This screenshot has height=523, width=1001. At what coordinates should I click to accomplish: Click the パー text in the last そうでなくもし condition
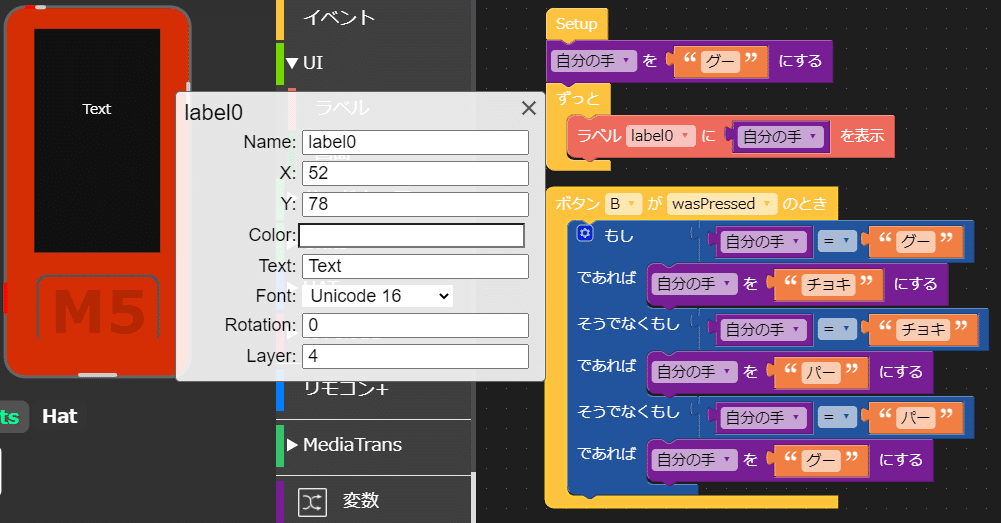[x=915, y=418]
